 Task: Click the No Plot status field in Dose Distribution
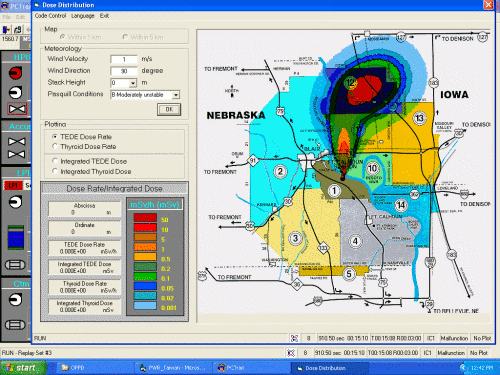pos(482,338)
